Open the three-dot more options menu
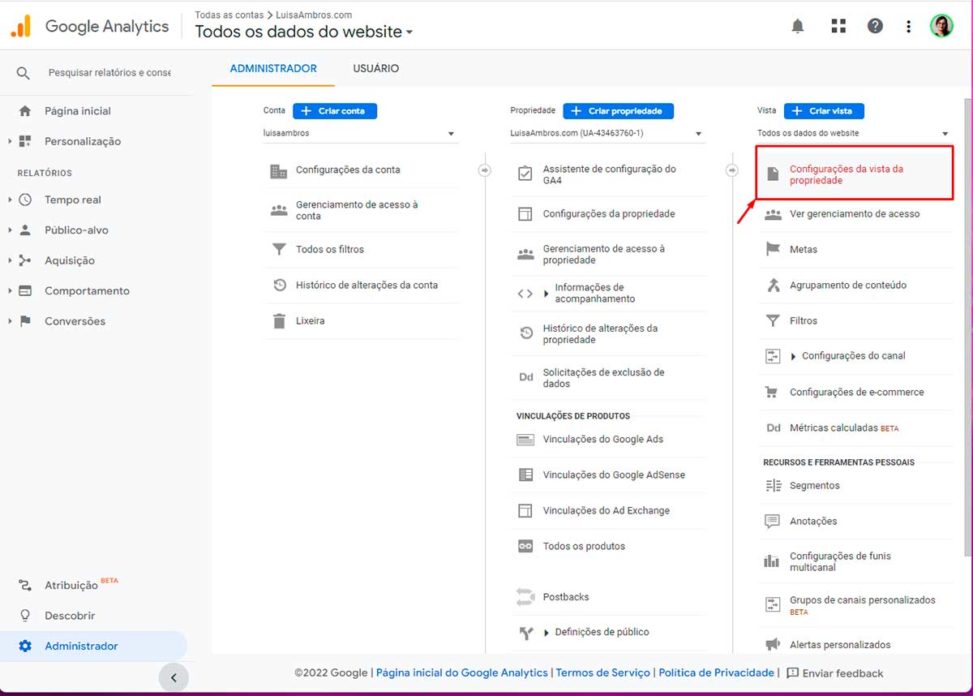This screenshot has height=696, width=973. coord(908,27)
